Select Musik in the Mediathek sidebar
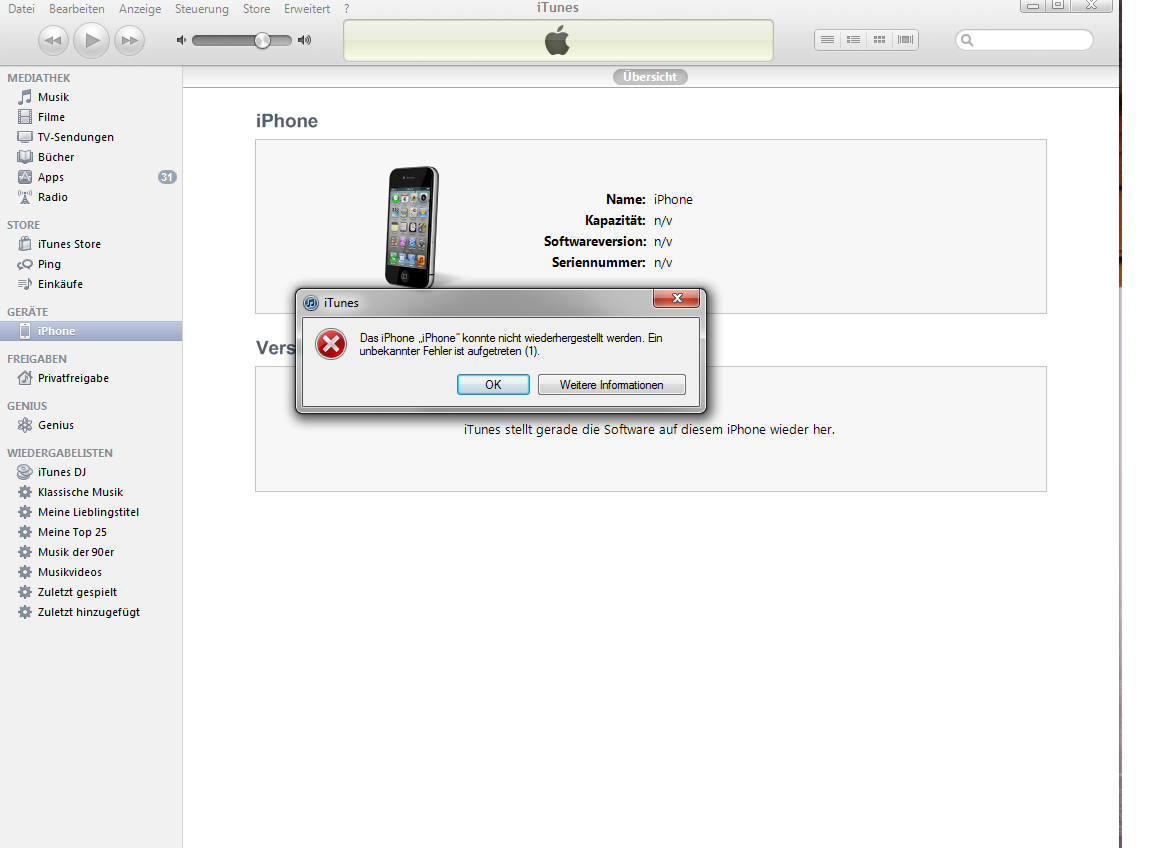Viewport: 1152px width, 848px height. (53, 97)
